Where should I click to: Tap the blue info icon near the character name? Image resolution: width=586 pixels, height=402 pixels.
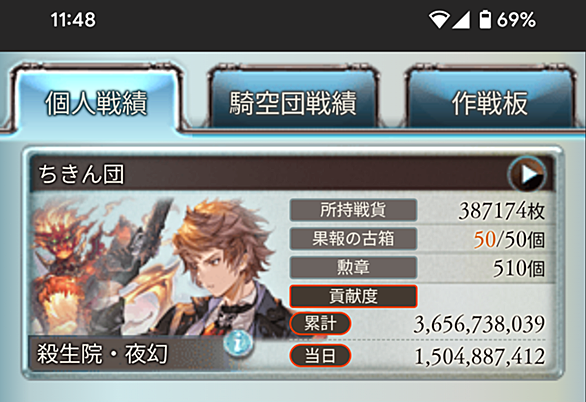(x=238, y=343)
